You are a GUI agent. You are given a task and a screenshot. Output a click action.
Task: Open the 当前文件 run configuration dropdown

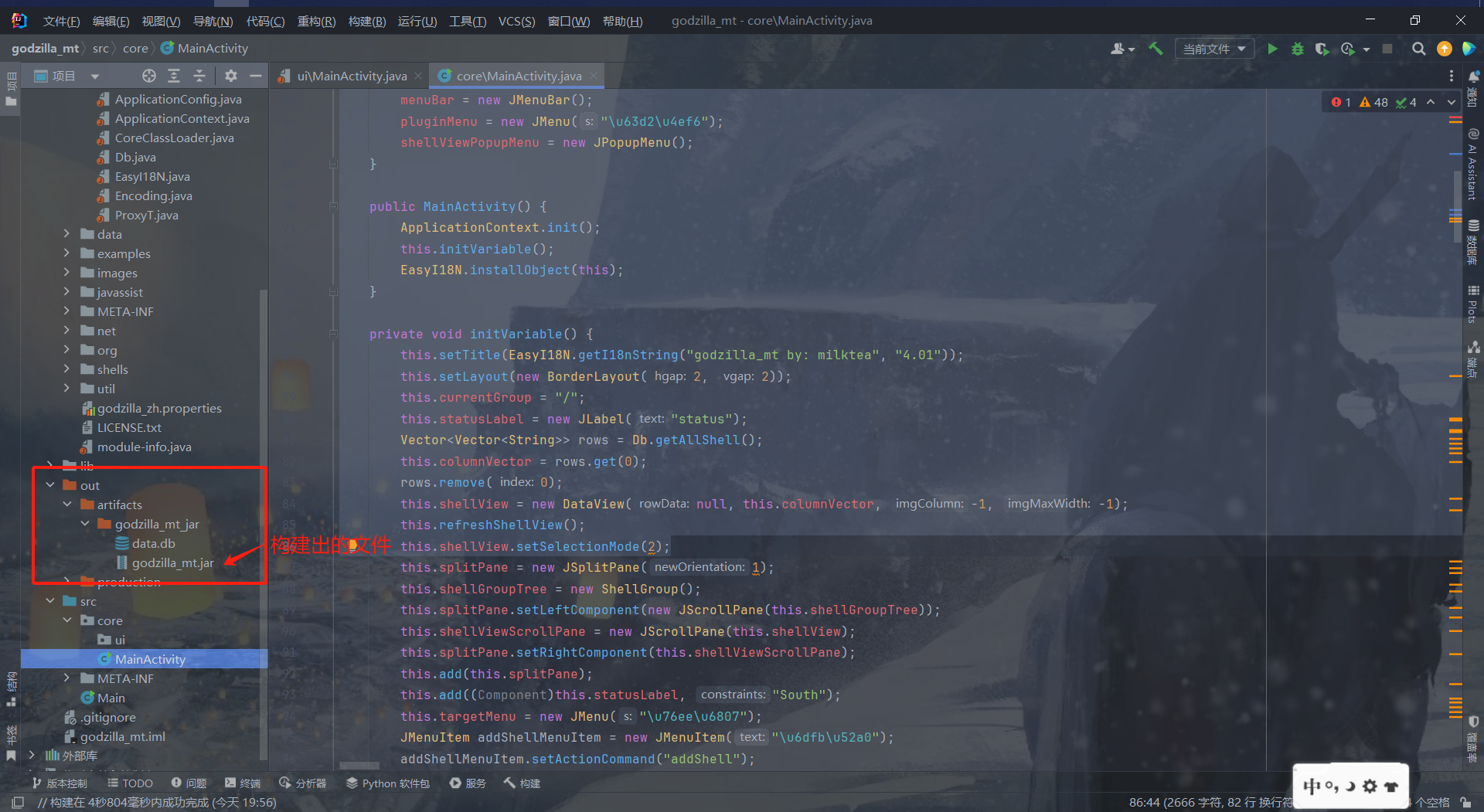click(x=1214, y=49)
